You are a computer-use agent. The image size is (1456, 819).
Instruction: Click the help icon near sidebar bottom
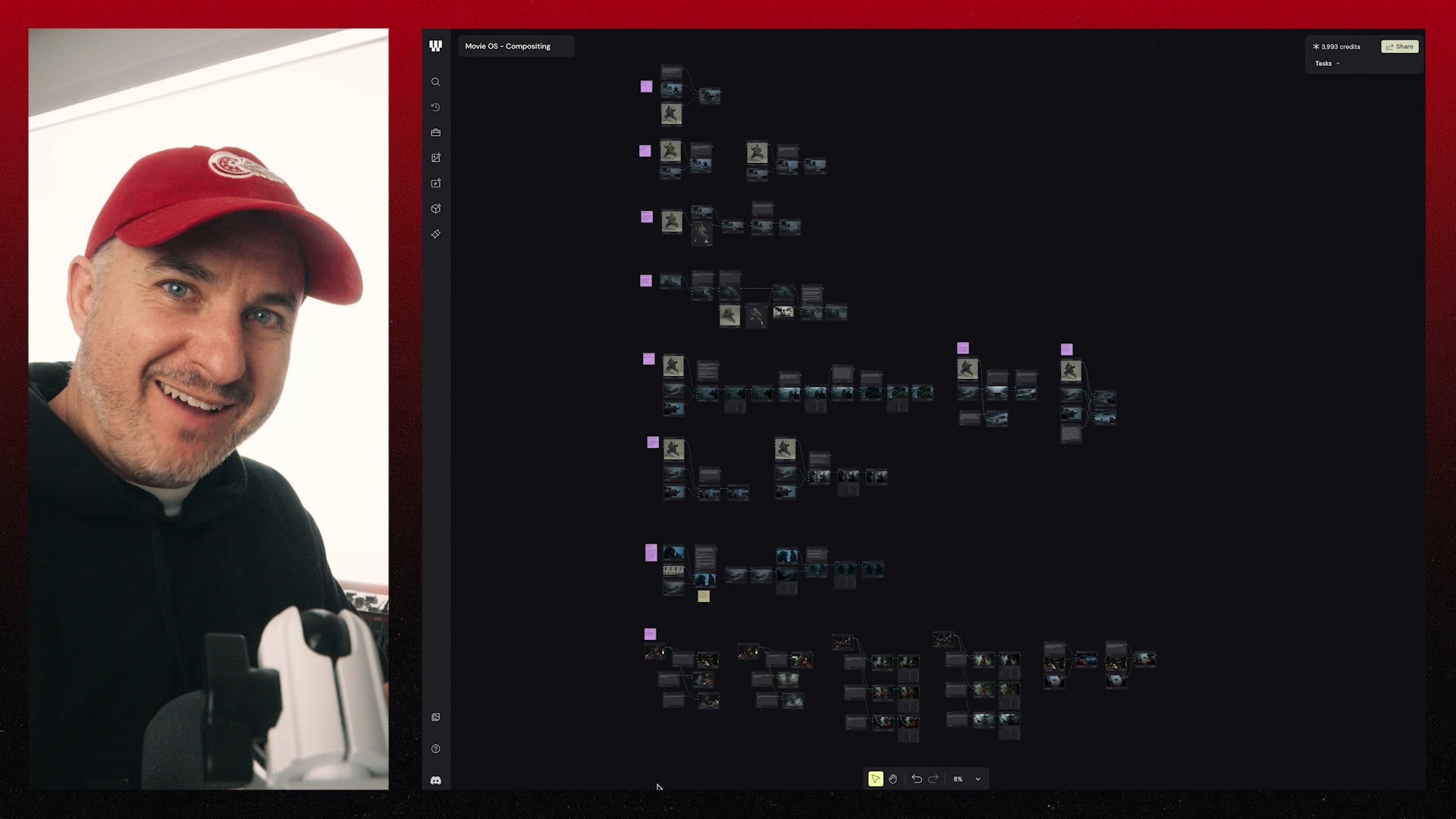pyautogui.click(x=436, y=748)
